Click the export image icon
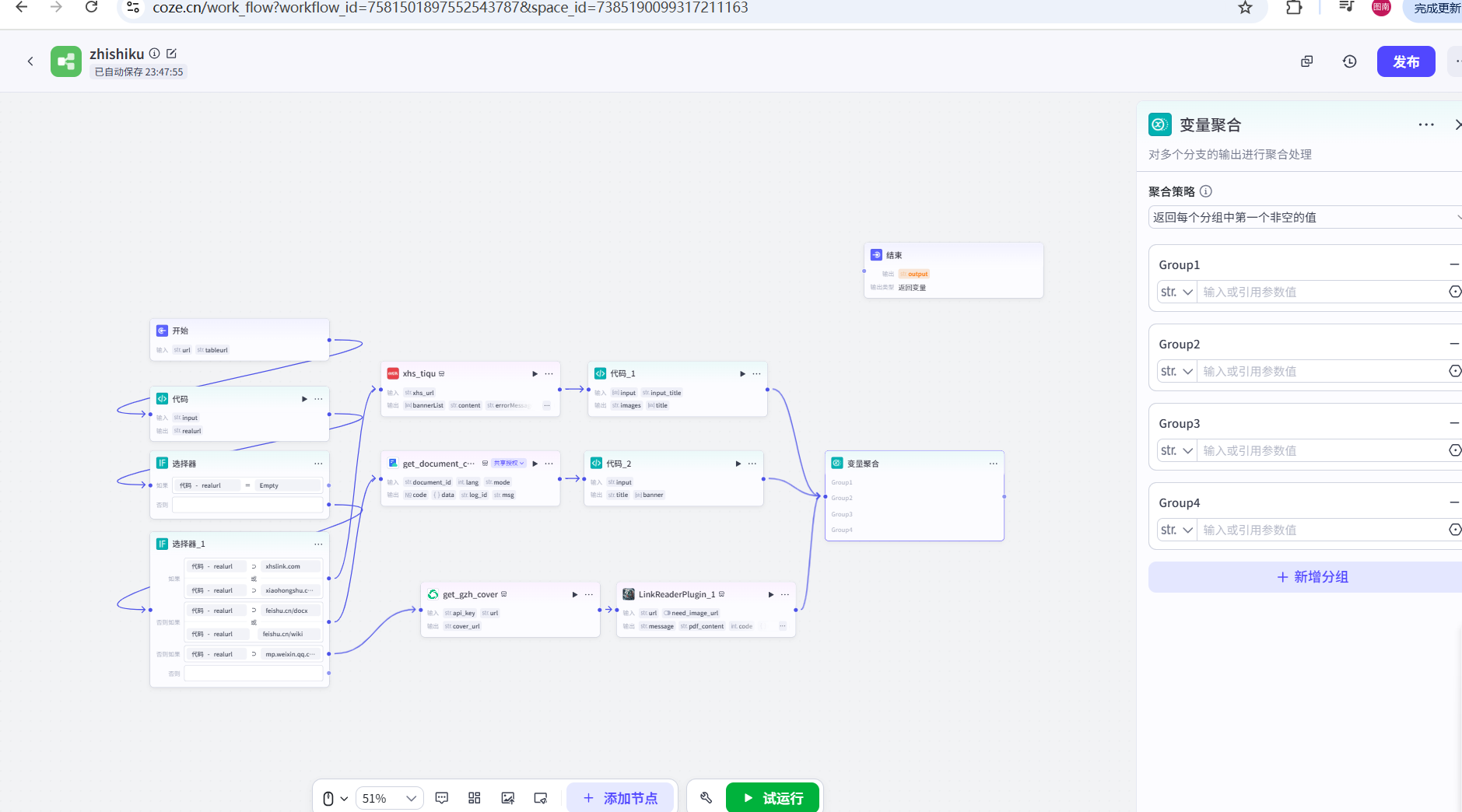 coord(508,798)
